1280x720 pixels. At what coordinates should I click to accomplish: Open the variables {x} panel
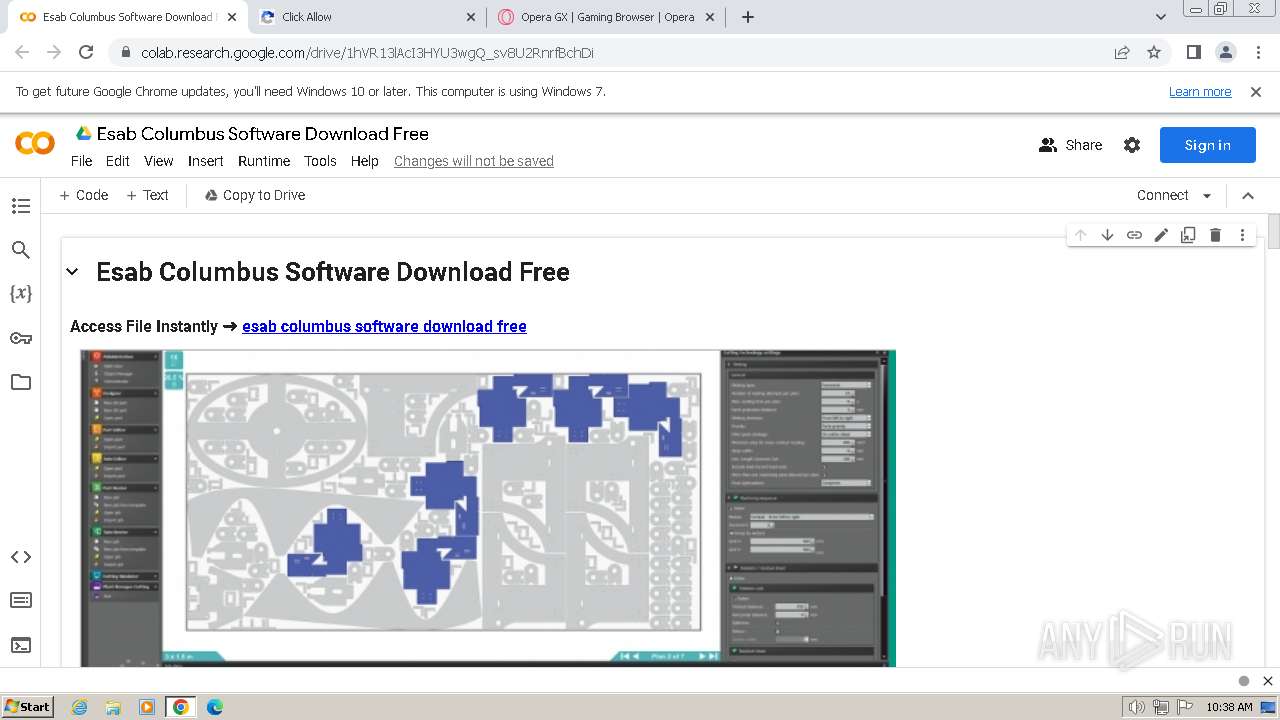tap(20, 293)
